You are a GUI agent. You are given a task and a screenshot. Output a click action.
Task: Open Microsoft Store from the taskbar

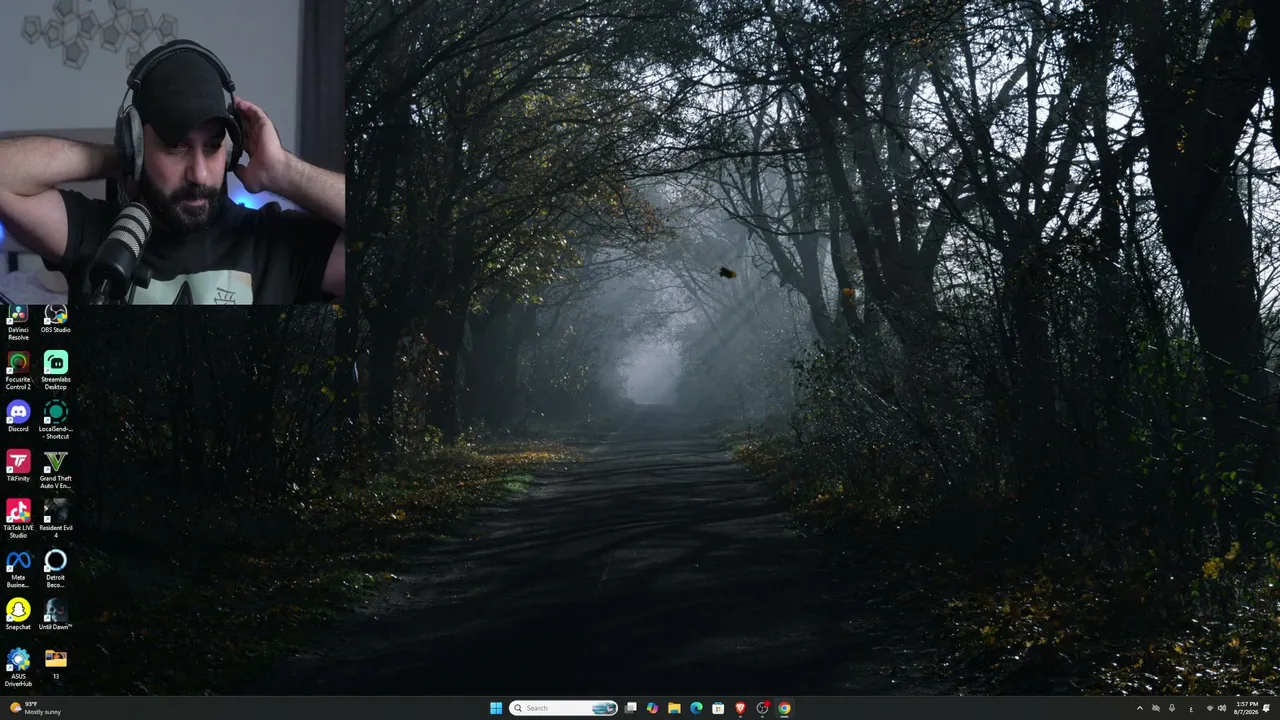[718, 708]
